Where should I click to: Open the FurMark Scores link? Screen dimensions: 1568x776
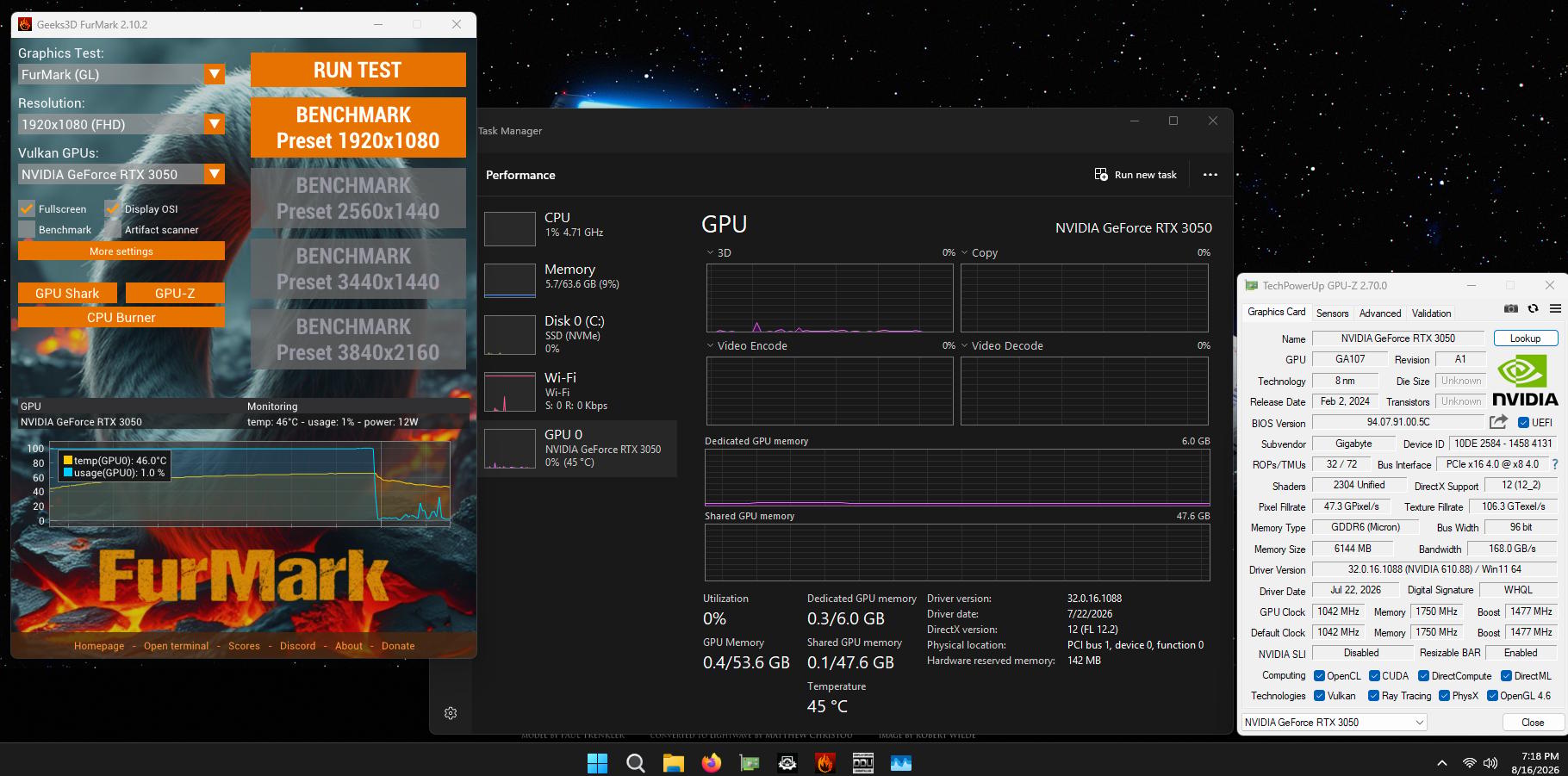[244, 646]
